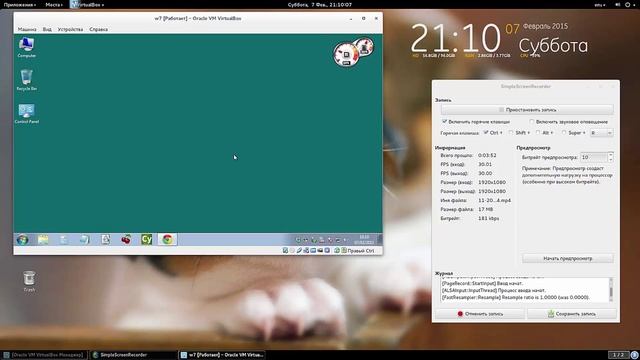Click the preview bitrate input field
Screen dimensions: 640x360
click(594, 157)
